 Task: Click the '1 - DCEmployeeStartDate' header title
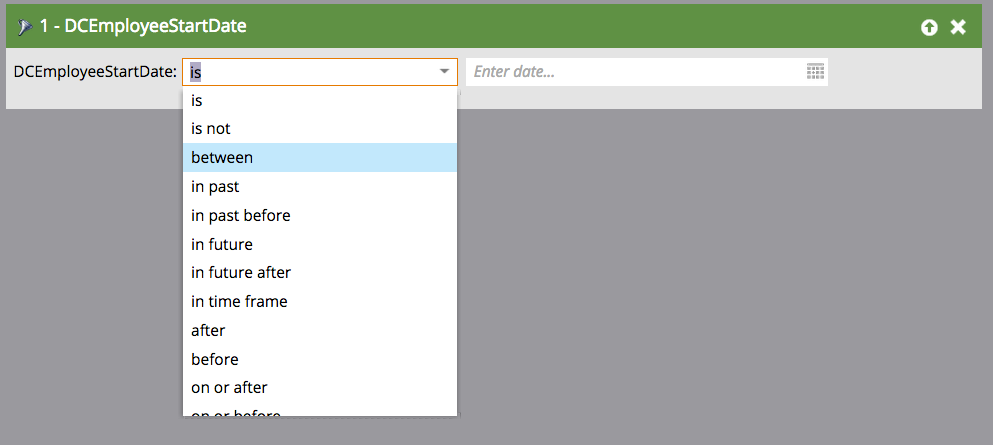(x=143, y=27)
